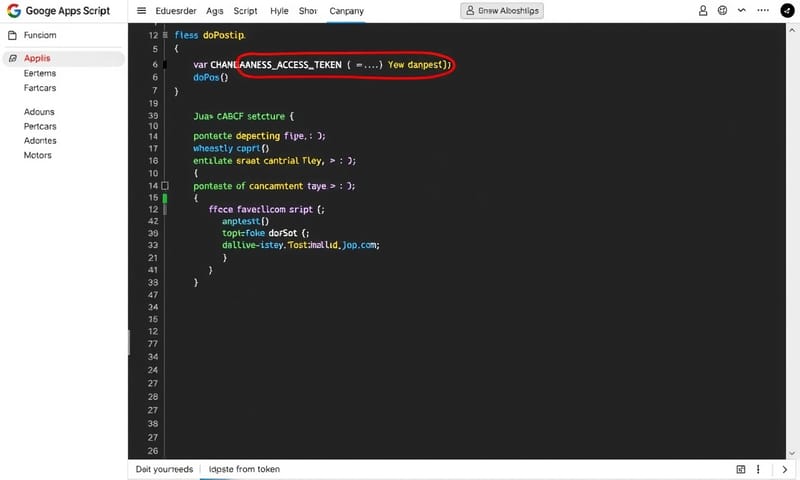This screenshot has height=480, width=800.
Task: Open the vertical dots menu in the bottom bar
Action: [x=758, y=469]
